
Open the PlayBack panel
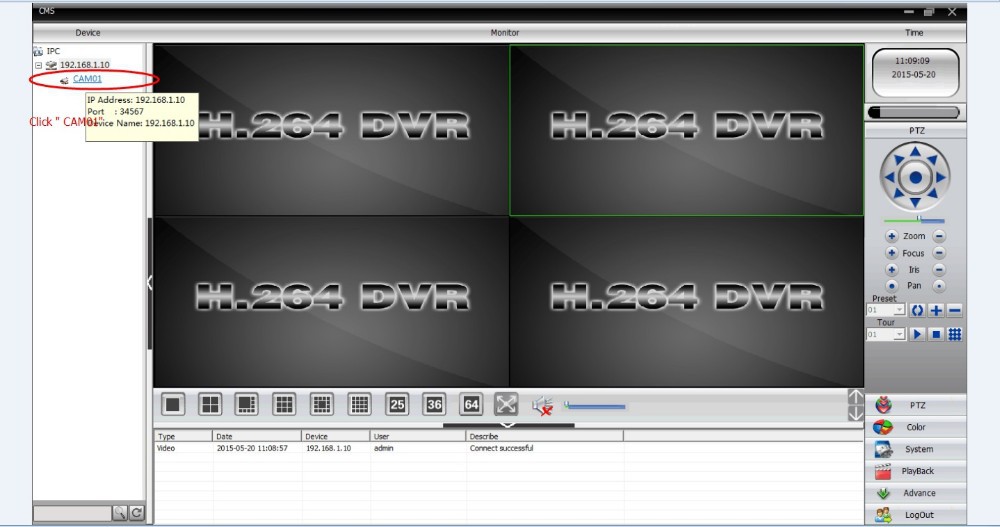point(916,471)
